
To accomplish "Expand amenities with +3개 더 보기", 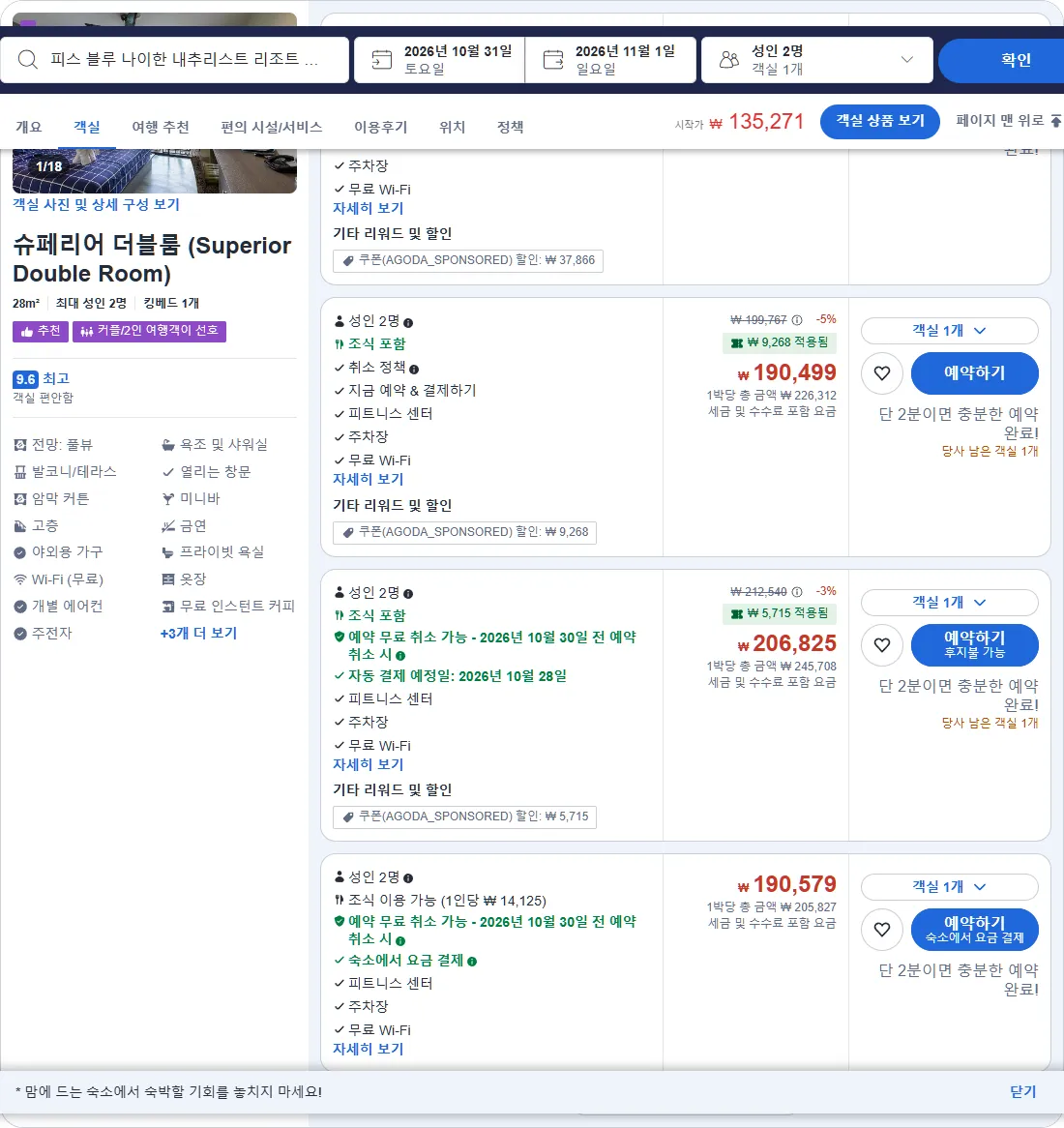I will (x=198, y=633).
